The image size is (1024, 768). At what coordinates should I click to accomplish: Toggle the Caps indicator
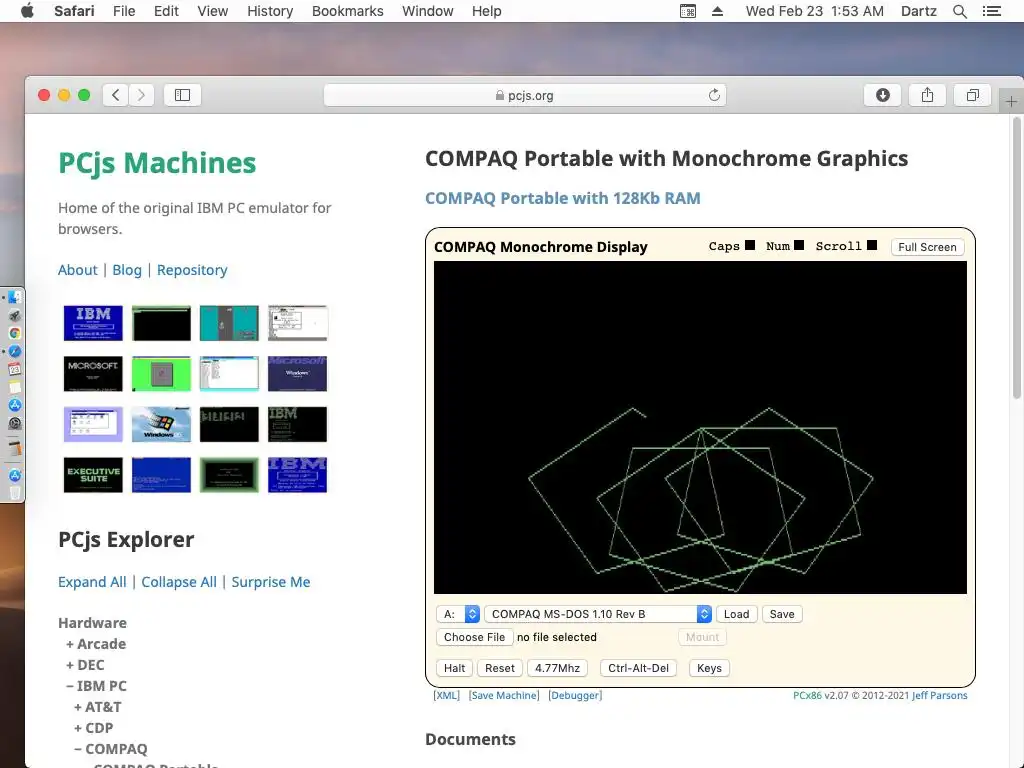pyautogui.click(x=750, y=246)
